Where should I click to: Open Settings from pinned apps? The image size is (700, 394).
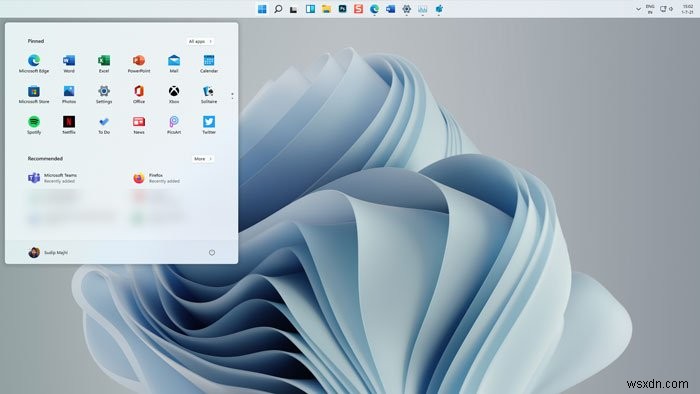pos(104,94)
